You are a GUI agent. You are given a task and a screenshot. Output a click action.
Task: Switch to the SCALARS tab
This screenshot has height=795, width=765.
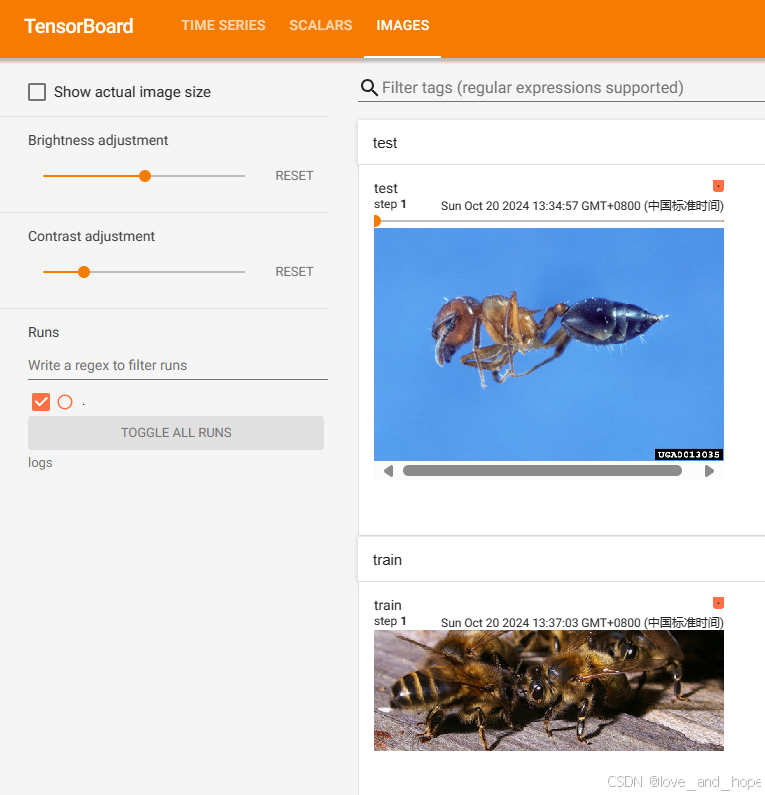click(x=320, y=25)
